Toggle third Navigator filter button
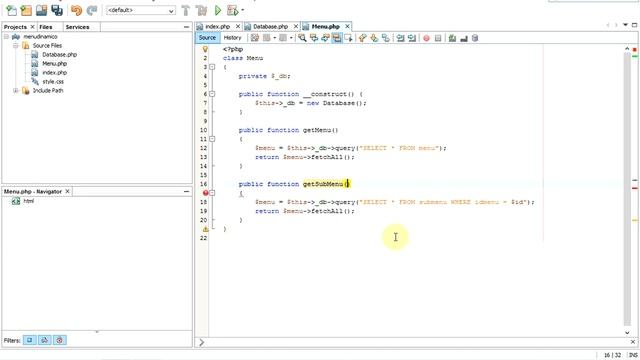This screenshot has width=640, height=360. (x=60, y=340)
